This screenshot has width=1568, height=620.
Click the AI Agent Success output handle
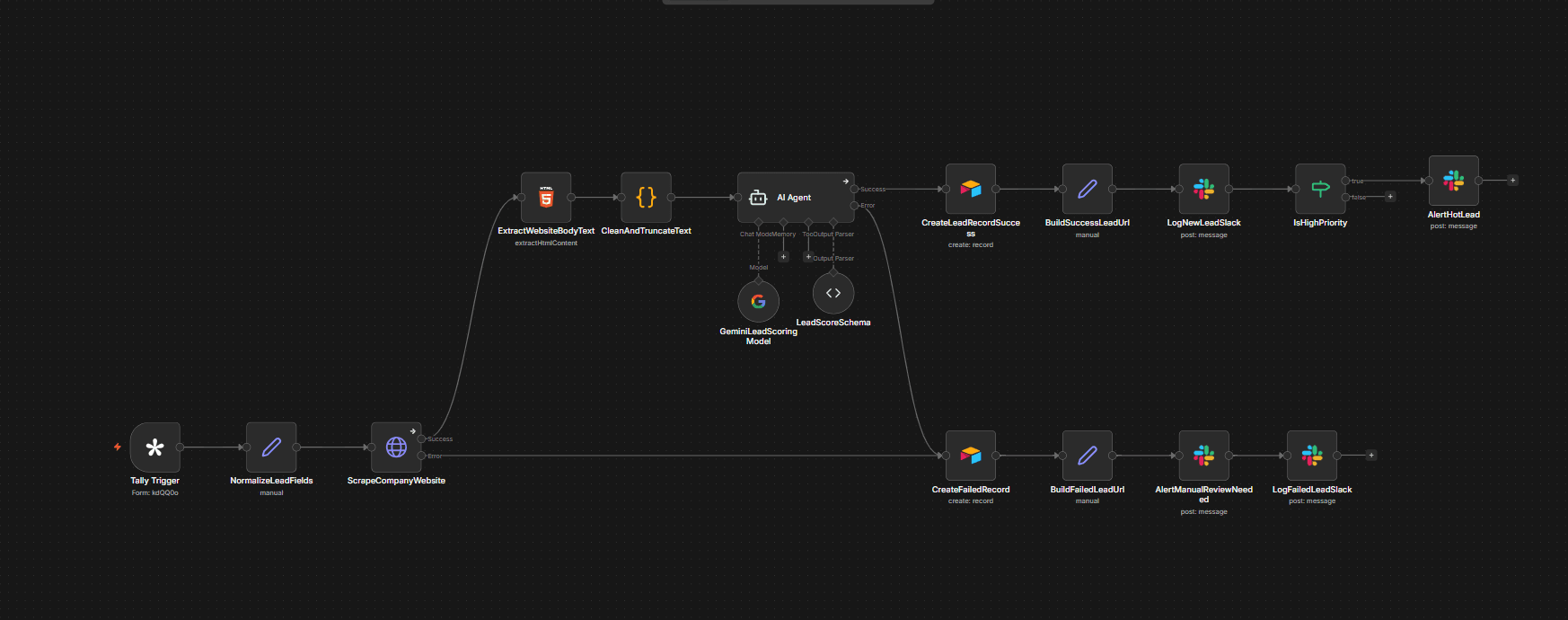[x=854, y=190]
